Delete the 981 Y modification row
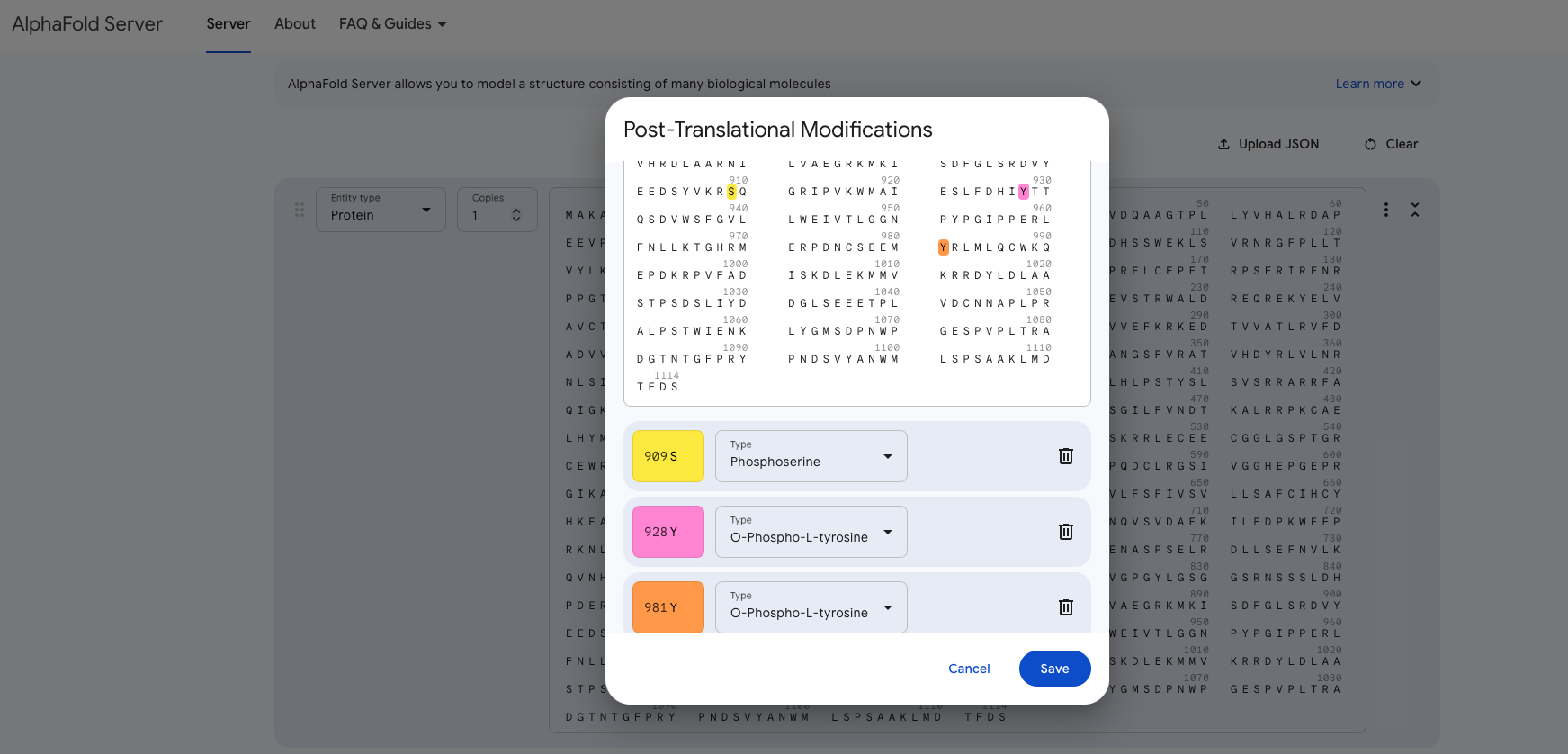The width and height of the screenshot is (1568, 754). click(x=1065, y=607)
